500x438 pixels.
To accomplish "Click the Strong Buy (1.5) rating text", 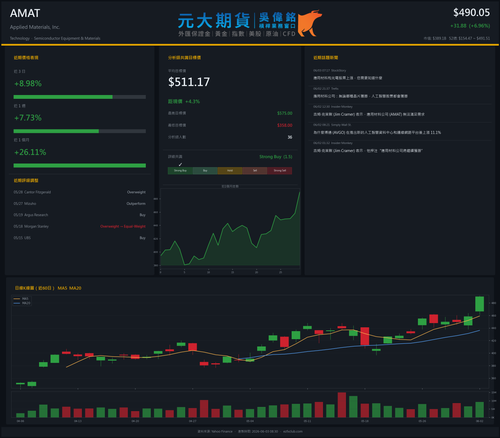I will pyautogui.click(x=276, y=157).
